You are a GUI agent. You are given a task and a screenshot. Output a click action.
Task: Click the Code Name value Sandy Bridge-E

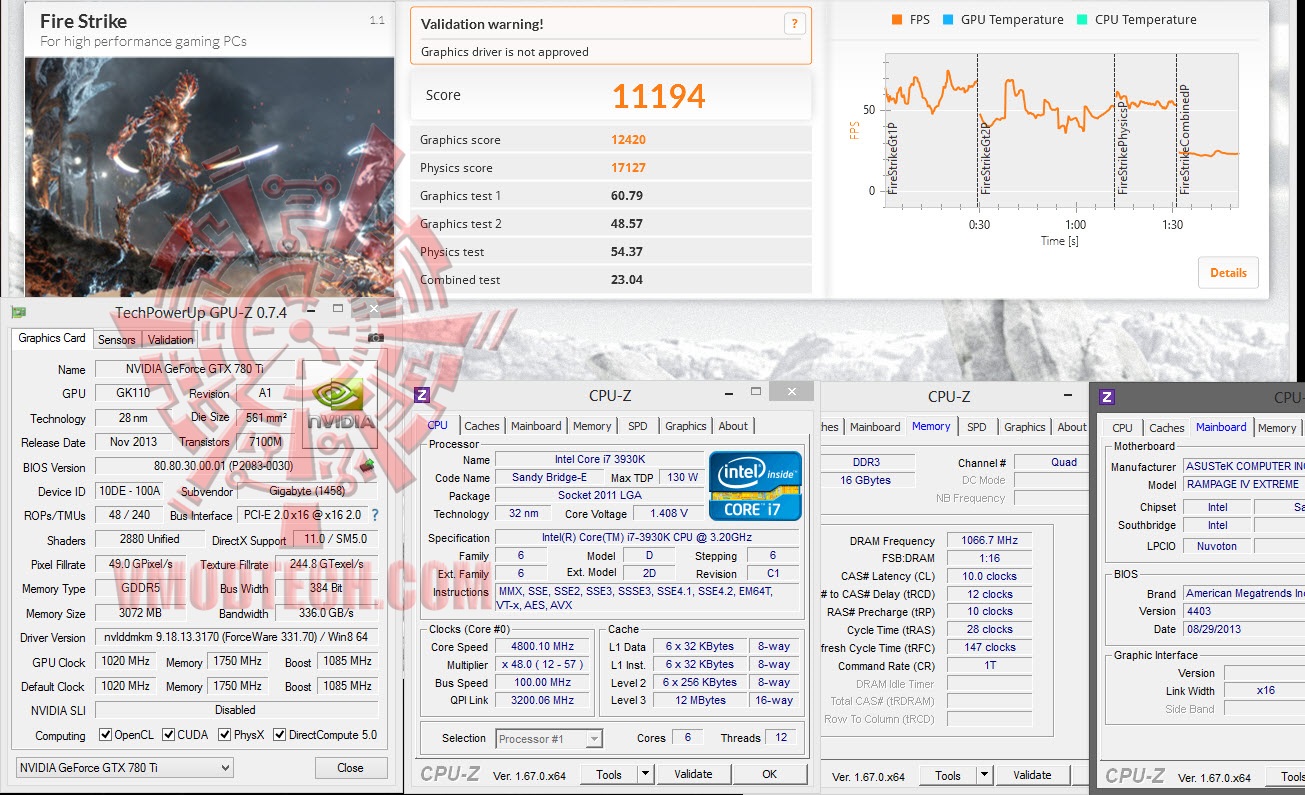[x=548, y=477]
